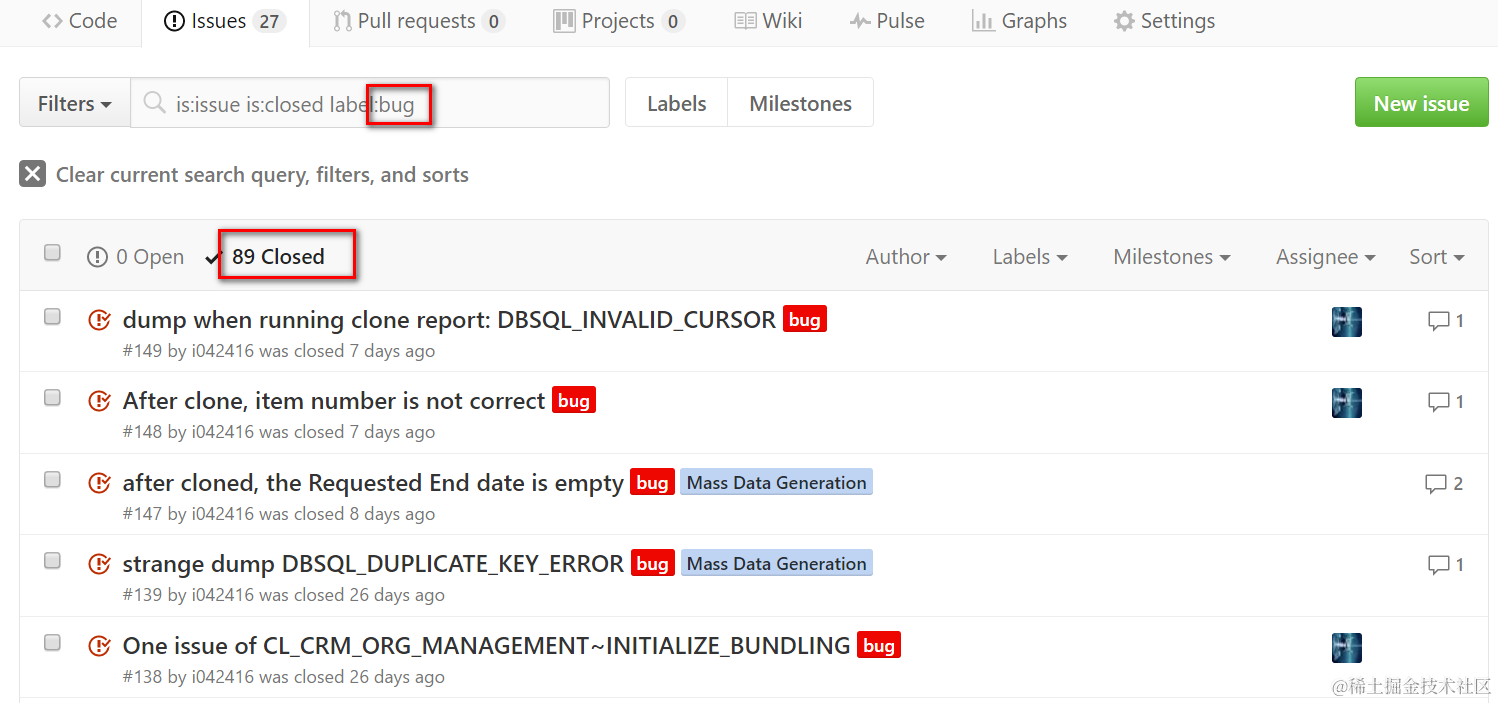
Task: Switch to the Issues tab
Action: click(x=224, y=21)
